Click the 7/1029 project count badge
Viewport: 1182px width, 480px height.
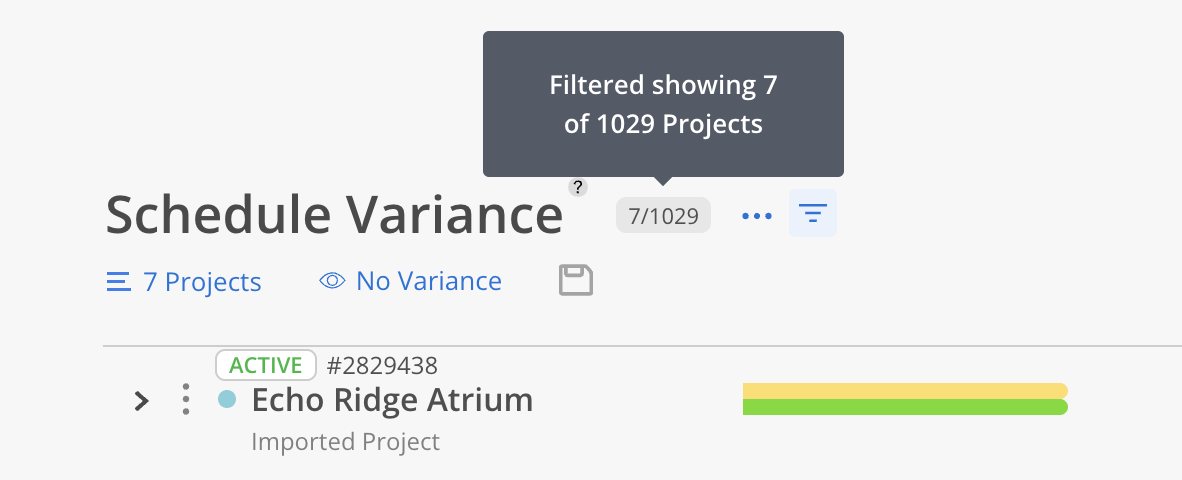click(x=663, y=216)
